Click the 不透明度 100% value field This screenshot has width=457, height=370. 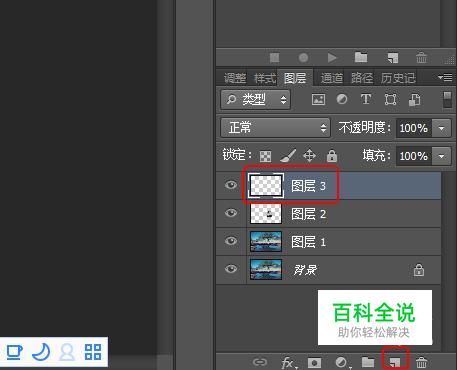[x=414, y=128]
